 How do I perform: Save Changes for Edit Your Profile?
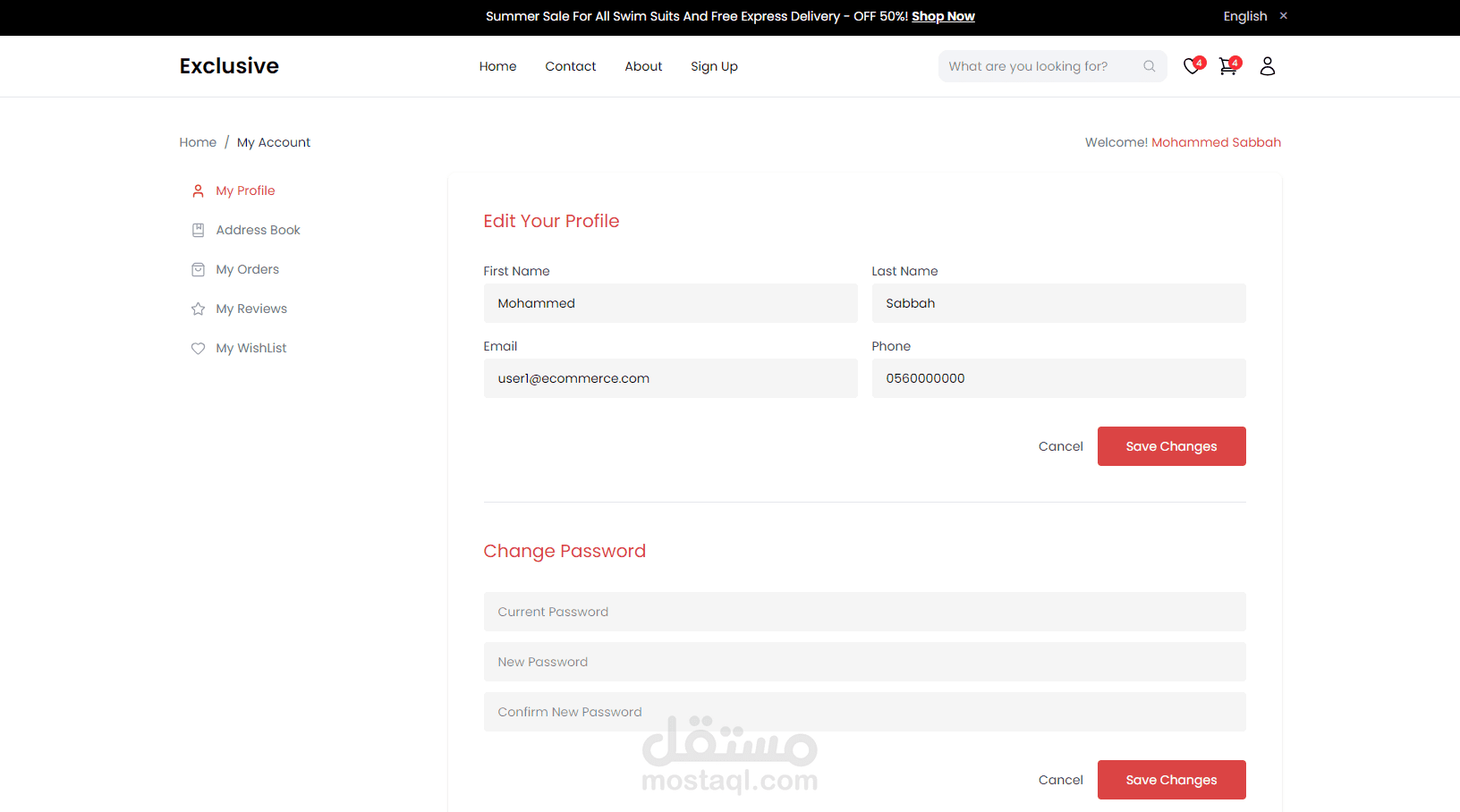tap(1171, 446)
